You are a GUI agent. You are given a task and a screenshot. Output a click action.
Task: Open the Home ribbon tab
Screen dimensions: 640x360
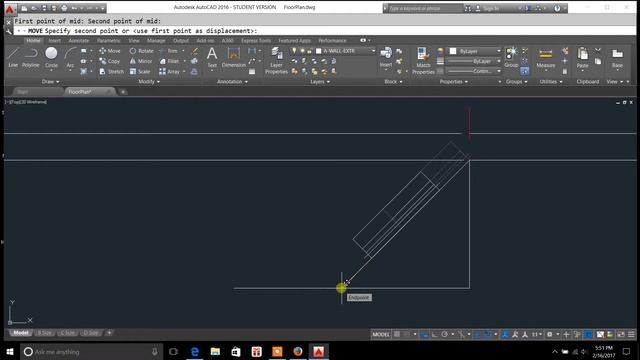(33, 40)
